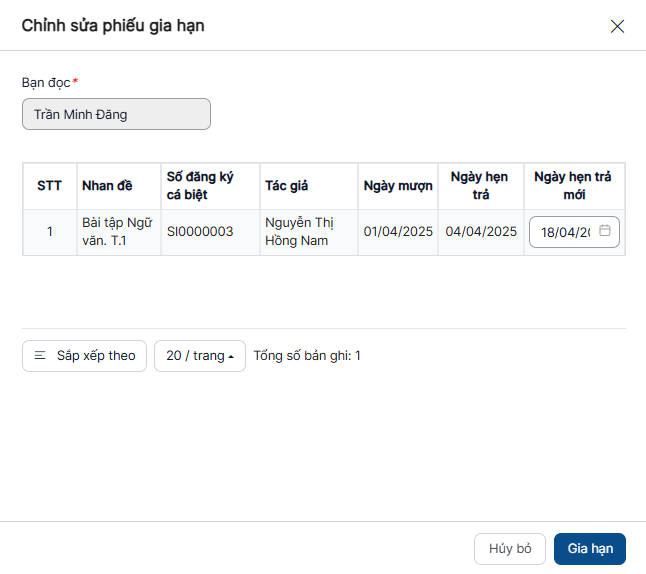This screenshot has height=574, width=646.
Task: Select the Bài tập Ngữ văn. T.1 title cell
Action: [x=117, y=232]
